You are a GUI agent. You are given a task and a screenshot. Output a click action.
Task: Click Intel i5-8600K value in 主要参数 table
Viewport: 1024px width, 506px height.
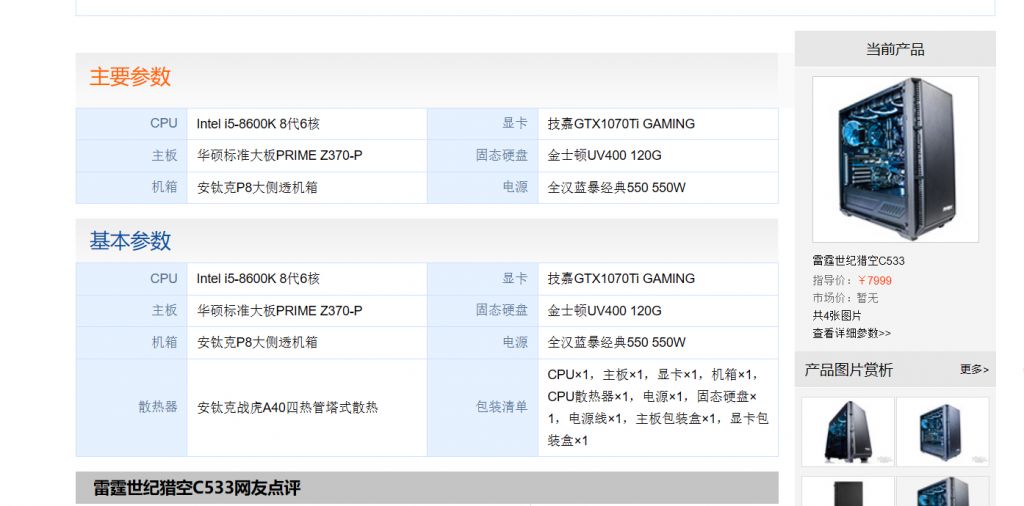tap(258, 123)
